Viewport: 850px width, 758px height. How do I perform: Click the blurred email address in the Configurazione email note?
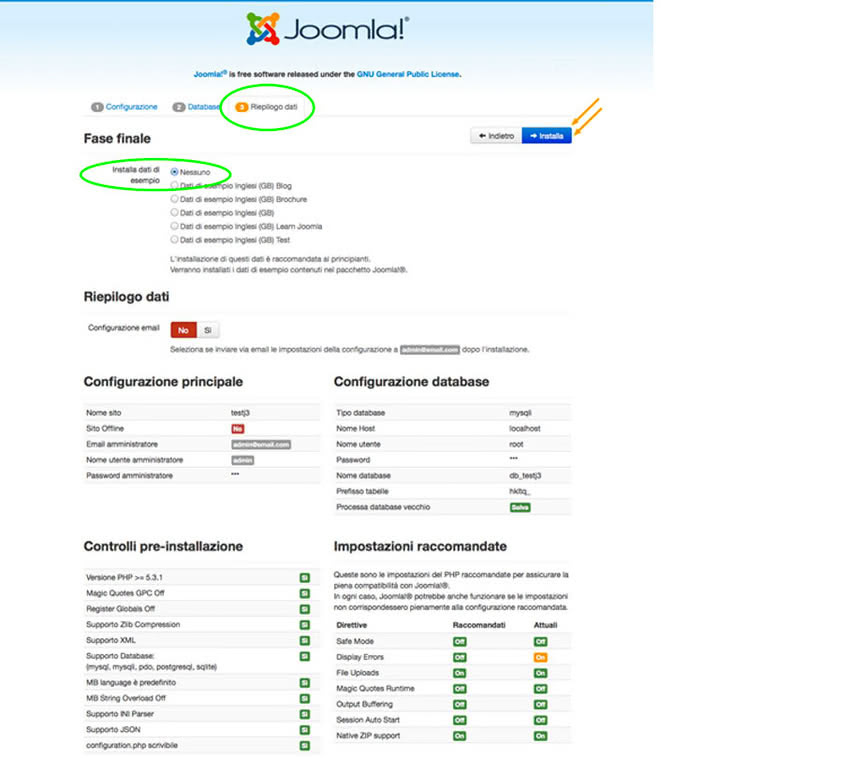point(430,350)
